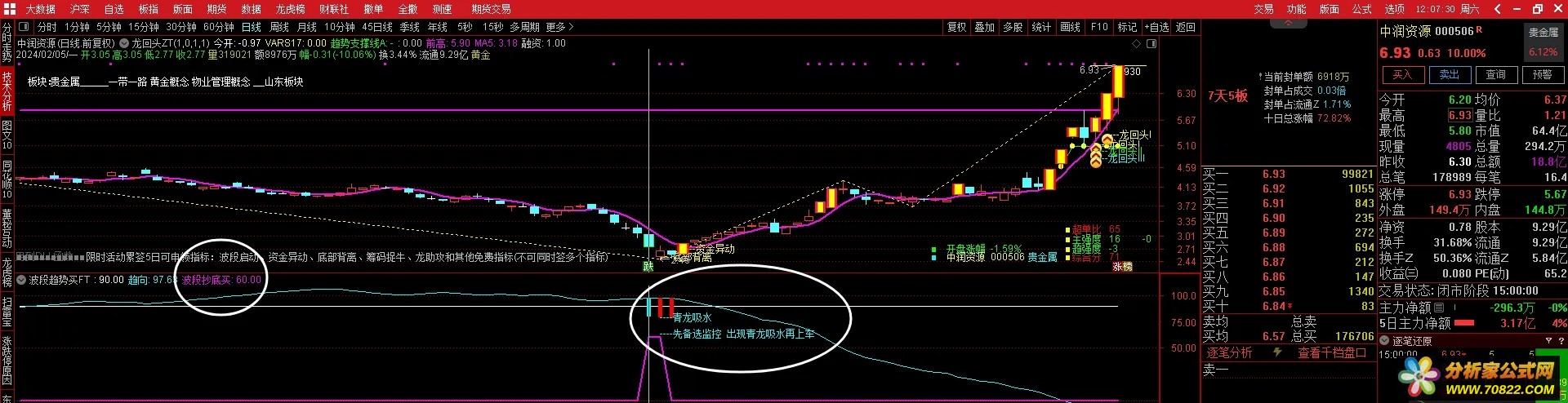
Task: Click the 返回 button
Action: click(1185, 27)
